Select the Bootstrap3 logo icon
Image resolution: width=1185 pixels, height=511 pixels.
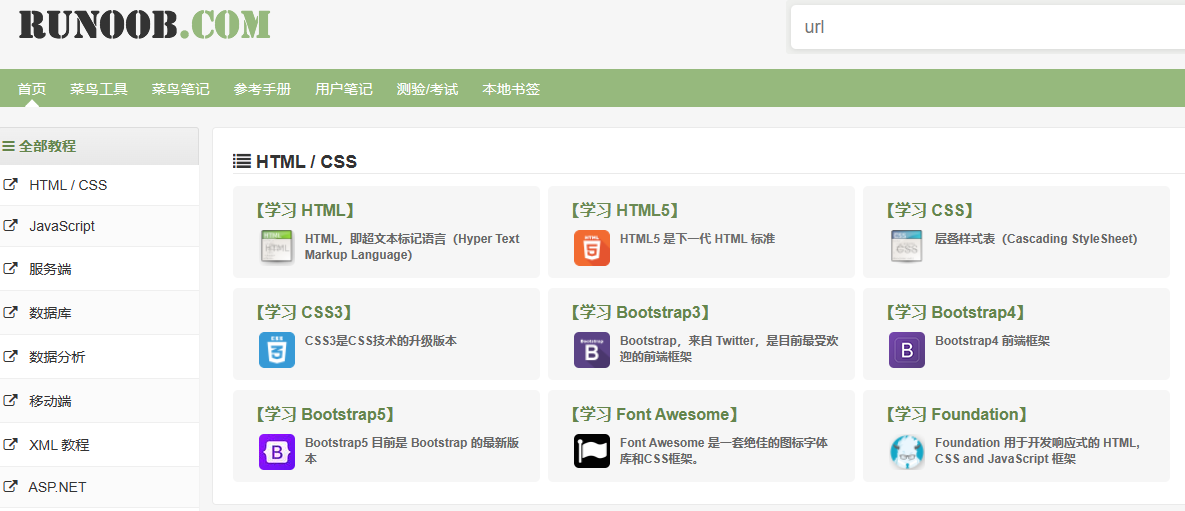[592, 349]
